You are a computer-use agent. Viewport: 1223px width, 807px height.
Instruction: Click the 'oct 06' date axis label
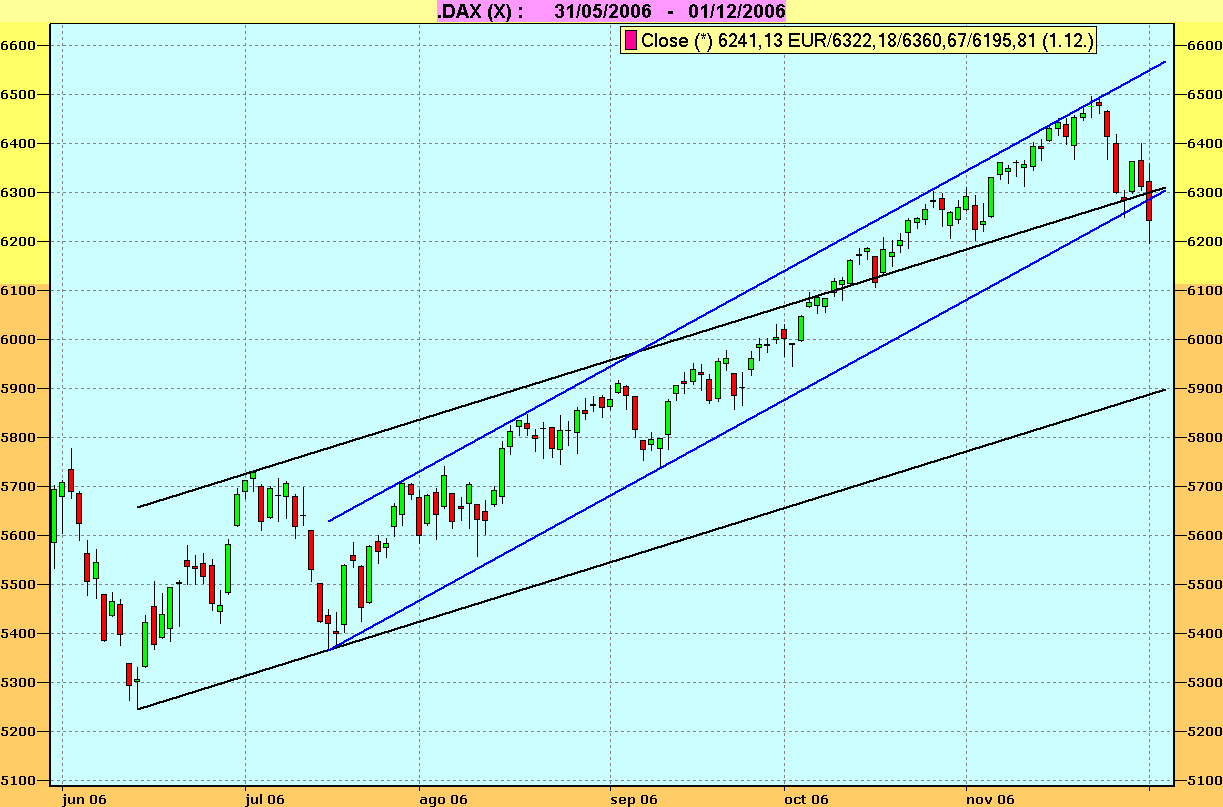coord(807,798)
